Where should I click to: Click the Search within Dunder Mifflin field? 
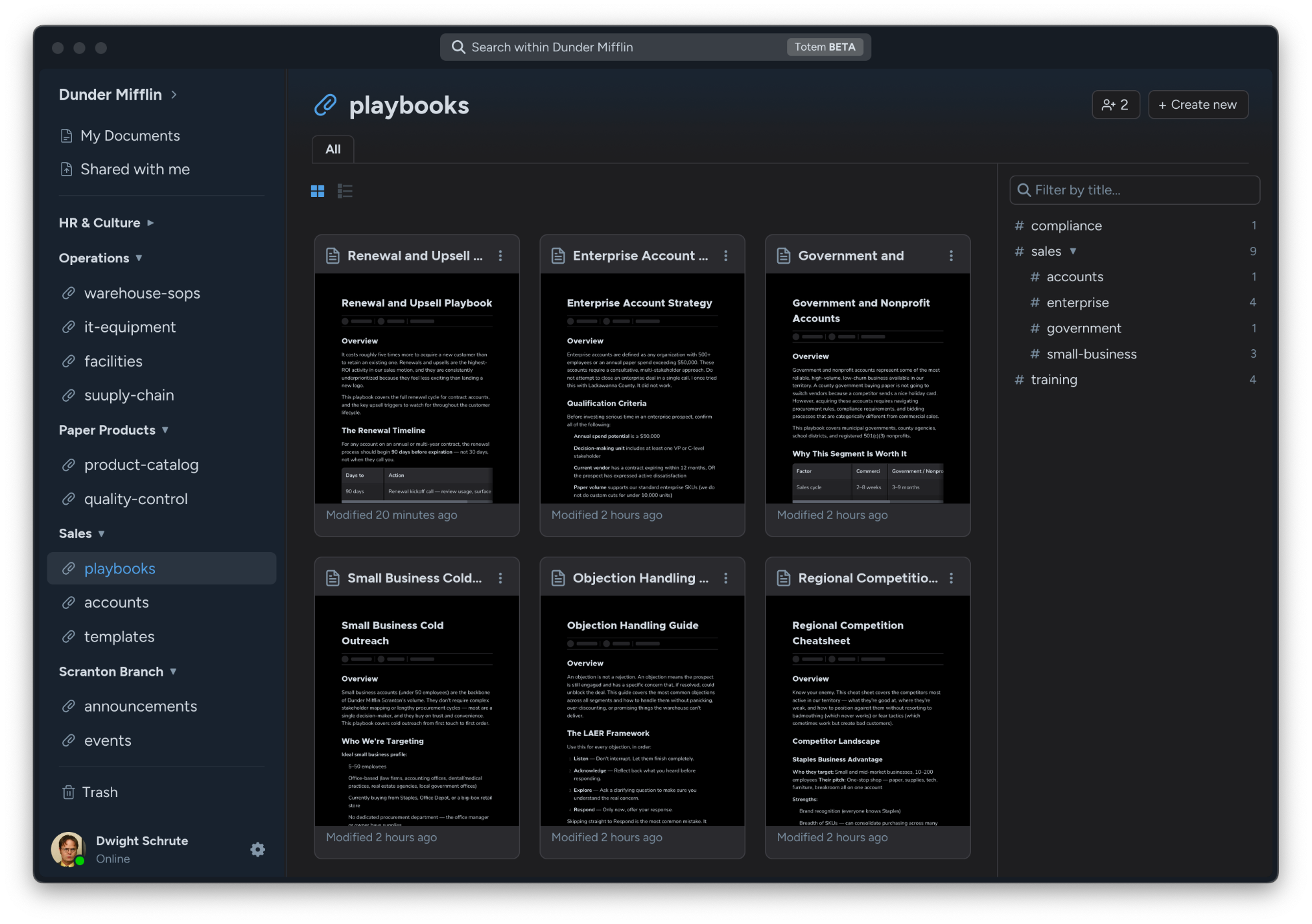tap(655, 47)
